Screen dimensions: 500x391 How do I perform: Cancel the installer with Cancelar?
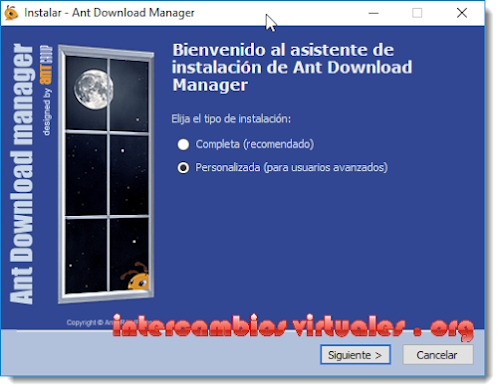pyautogui.click(x=438, y=355)
